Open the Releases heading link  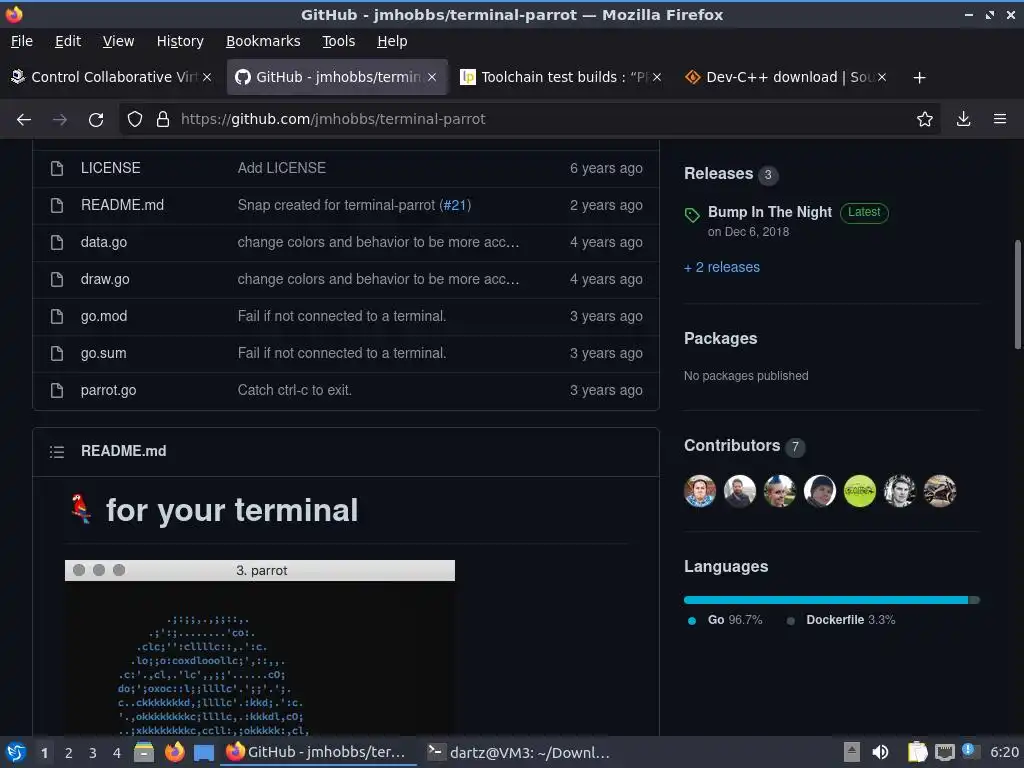[718, 174]
